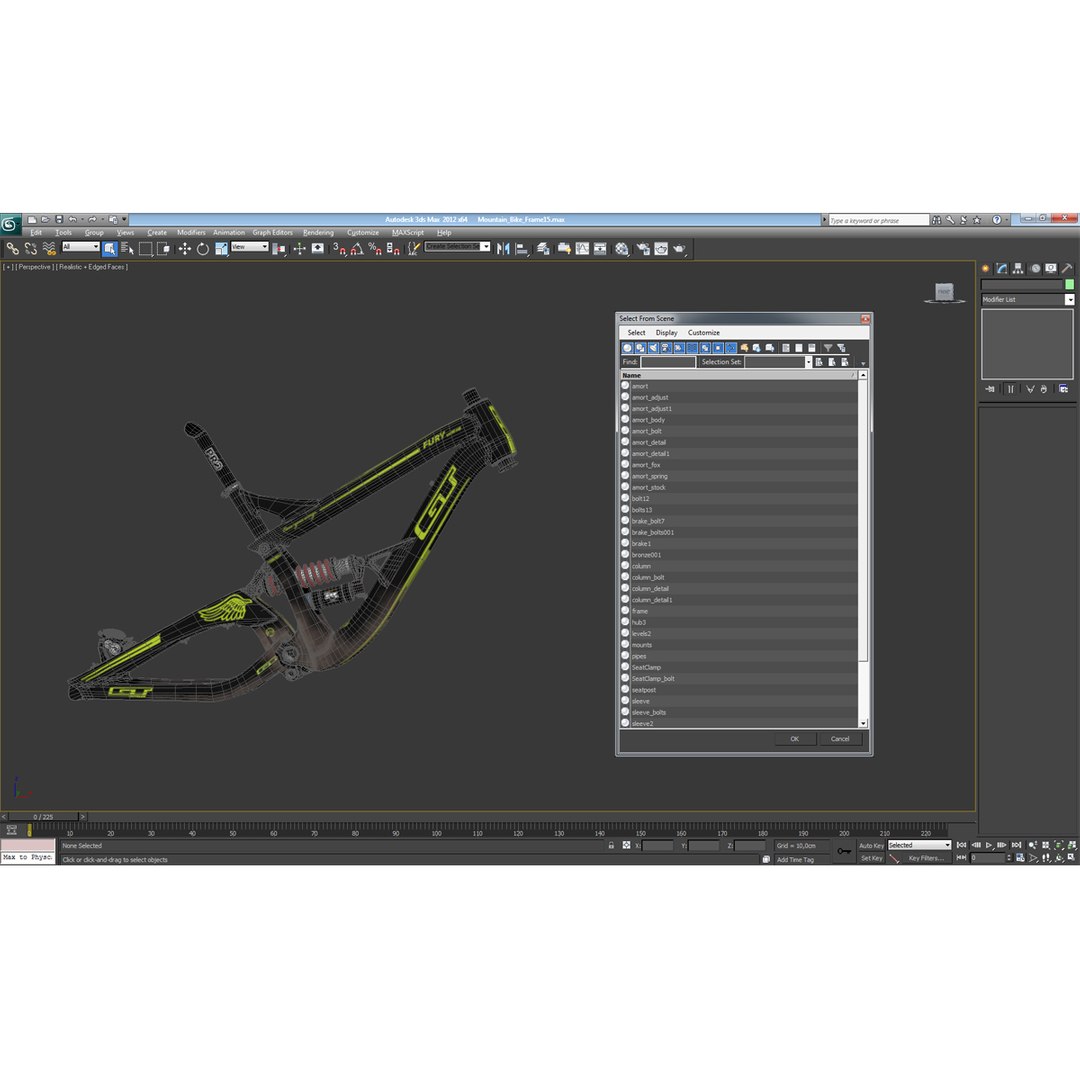The width and height of the screenshot is (1080, 1080).
Task: Open the reference coordinate View dropdown
Action: [x=249, y=247]
